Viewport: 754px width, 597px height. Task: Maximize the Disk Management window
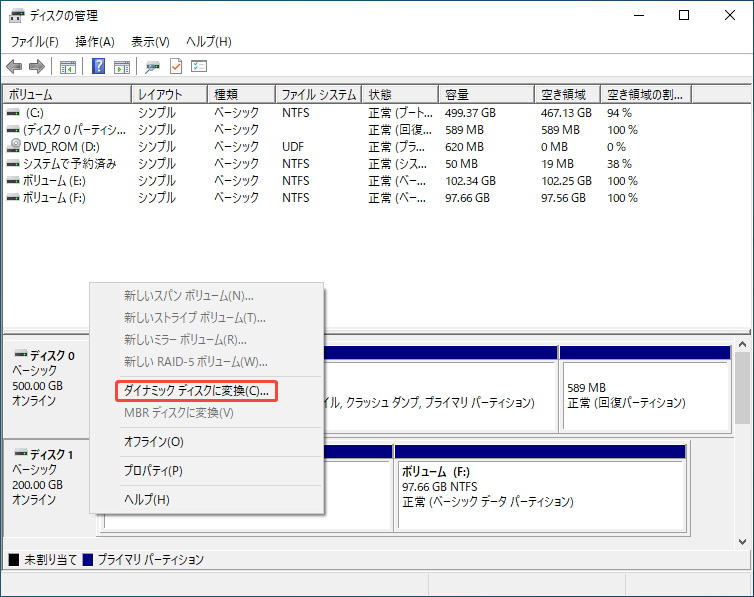[x=684, y=15]
